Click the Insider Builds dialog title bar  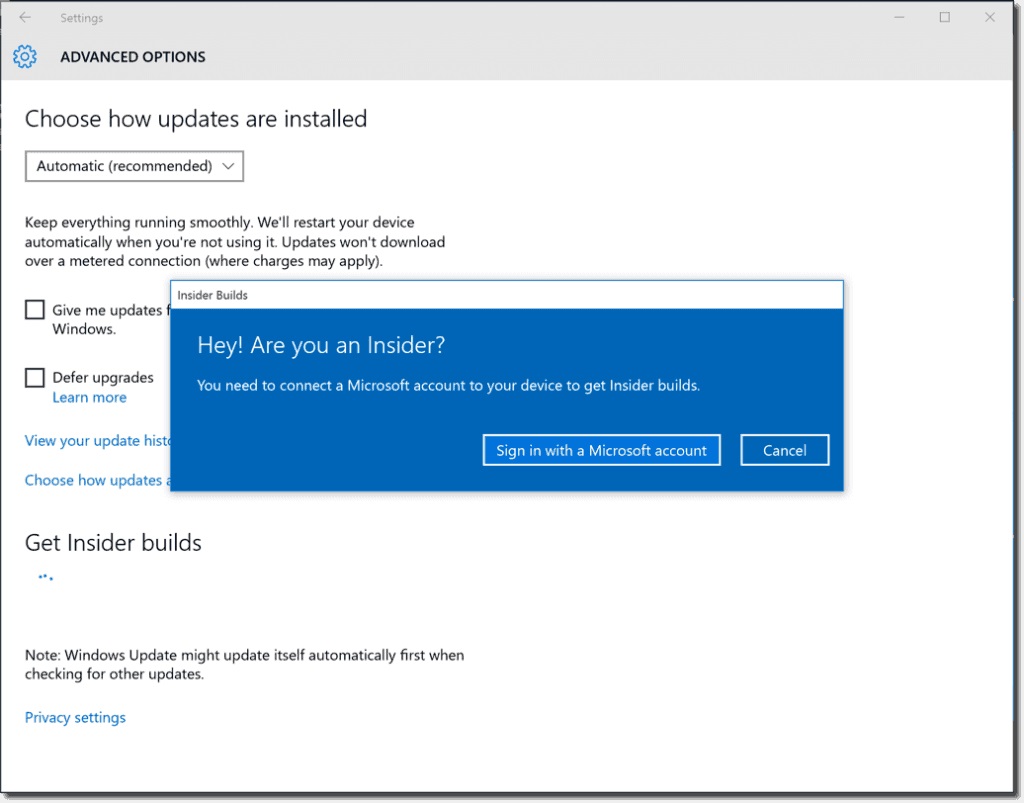tap(507, 295)
